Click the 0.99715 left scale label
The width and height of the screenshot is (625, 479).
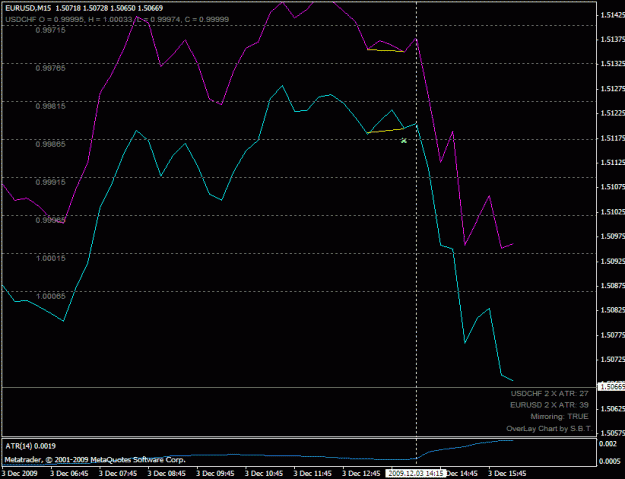pyautogui.click(x=51, y=30)
